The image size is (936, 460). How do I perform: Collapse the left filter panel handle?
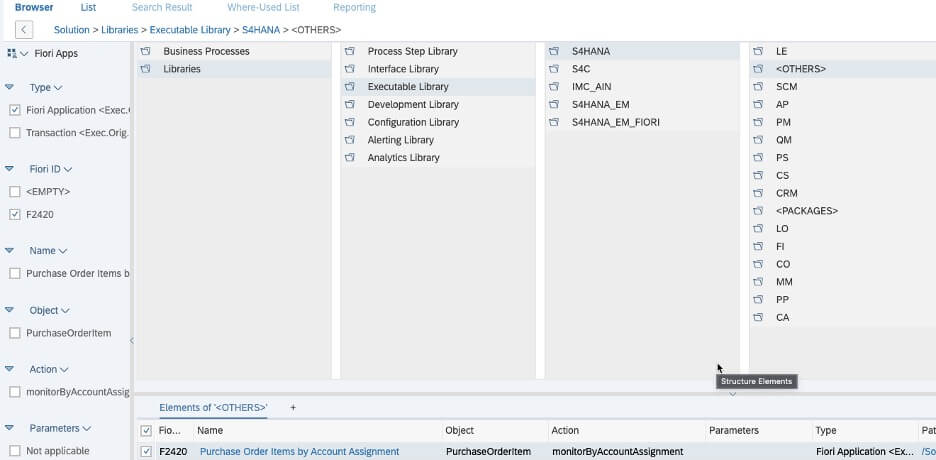pos(132,341)
